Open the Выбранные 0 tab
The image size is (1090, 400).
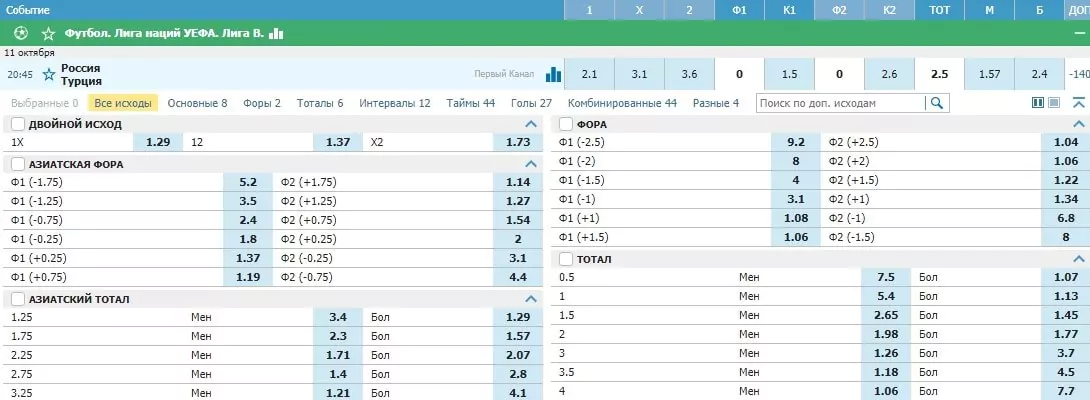pos(44,103)
